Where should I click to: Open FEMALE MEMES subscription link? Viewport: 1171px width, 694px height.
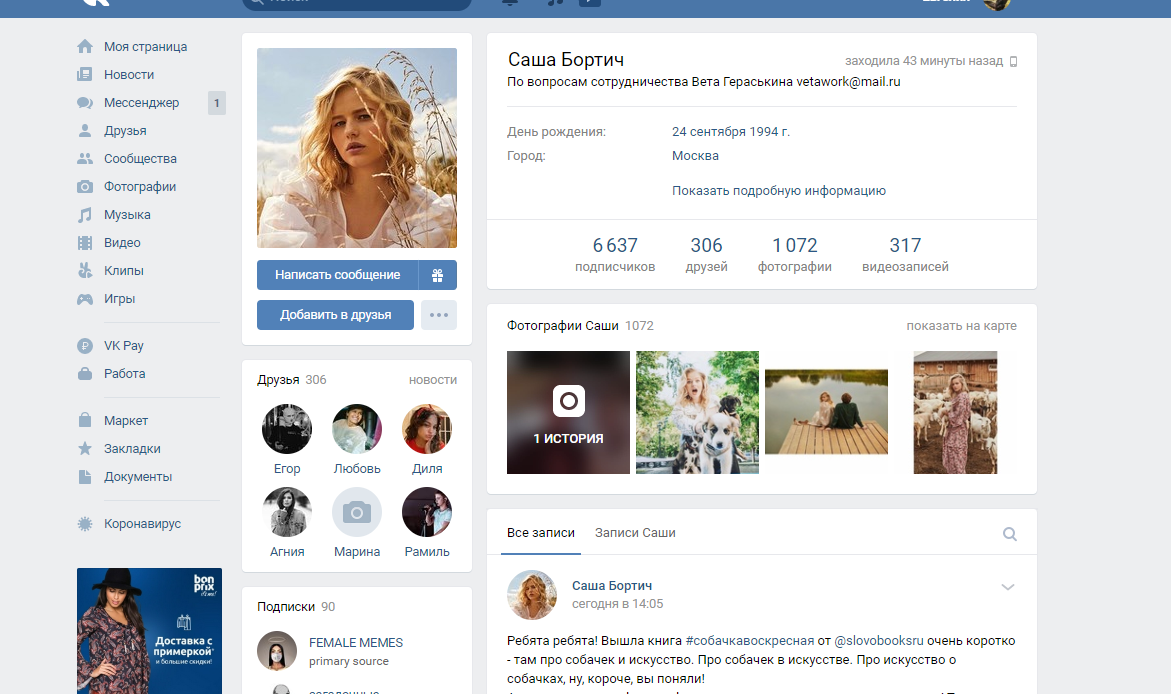pyautogui.click(x=355, y=642)
